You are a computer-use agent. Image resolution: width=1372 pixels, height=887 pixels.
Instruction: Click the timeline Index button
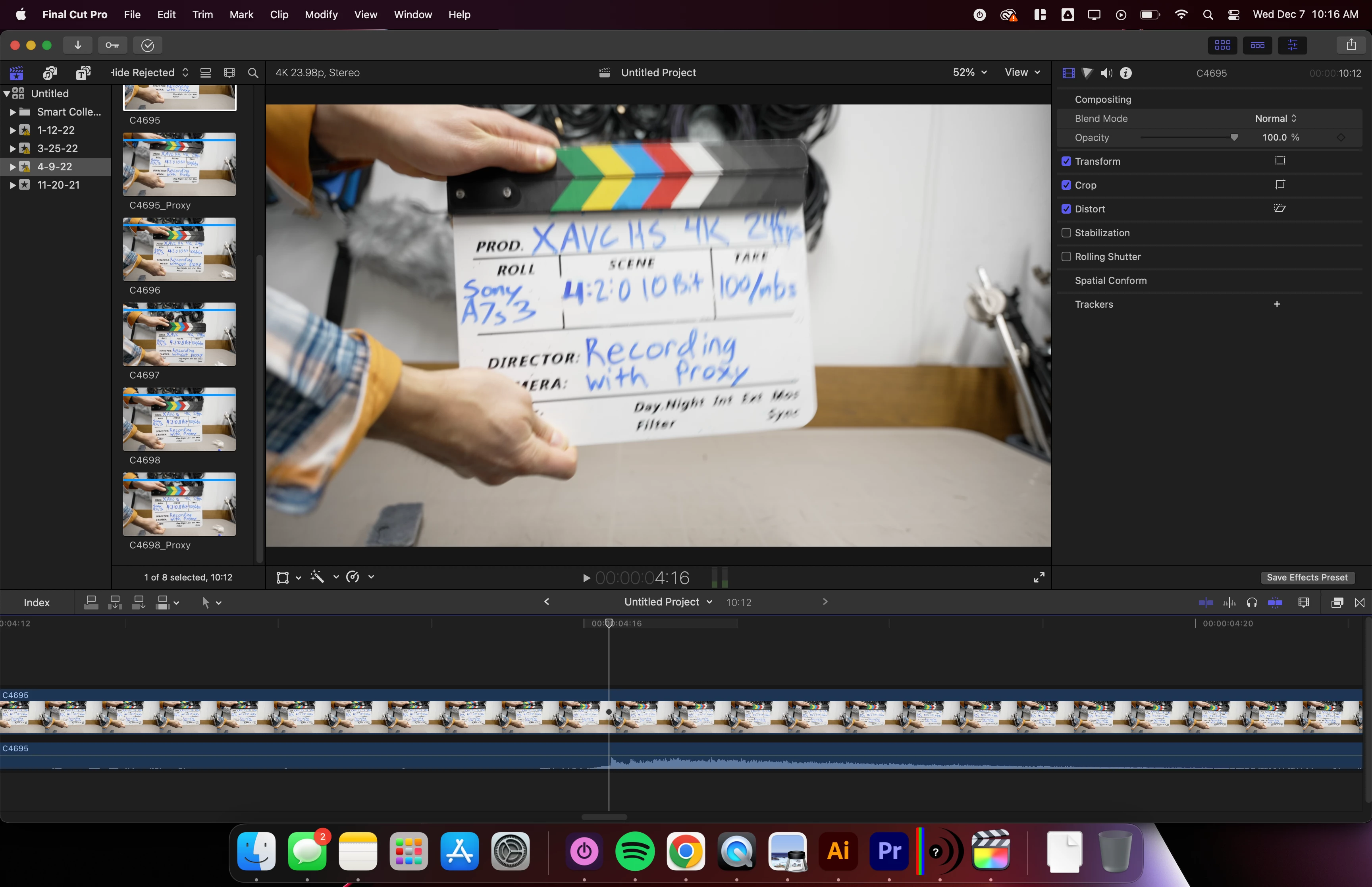pos(37,602)
